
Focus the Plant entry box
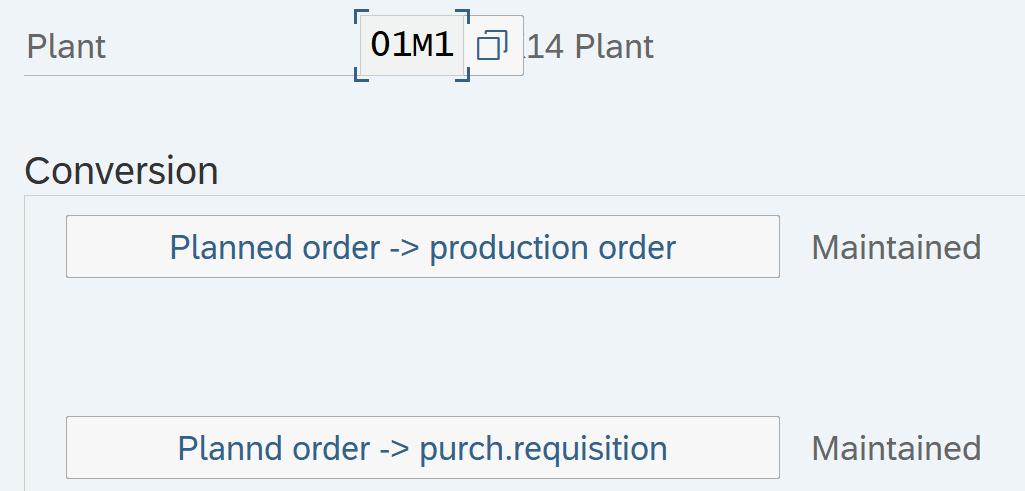click(412, 46)
